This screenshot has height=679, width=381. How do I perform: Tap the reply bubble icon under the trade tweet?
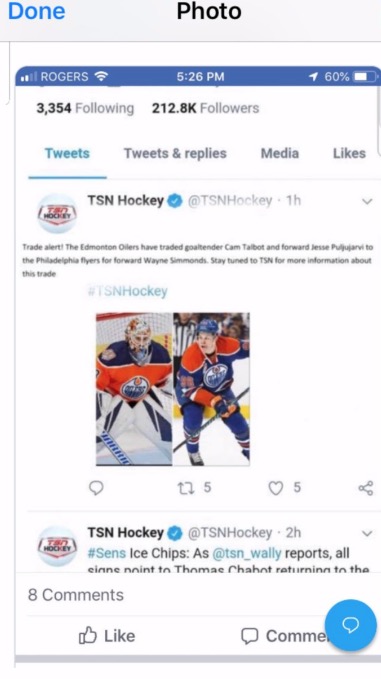[96, 488]
